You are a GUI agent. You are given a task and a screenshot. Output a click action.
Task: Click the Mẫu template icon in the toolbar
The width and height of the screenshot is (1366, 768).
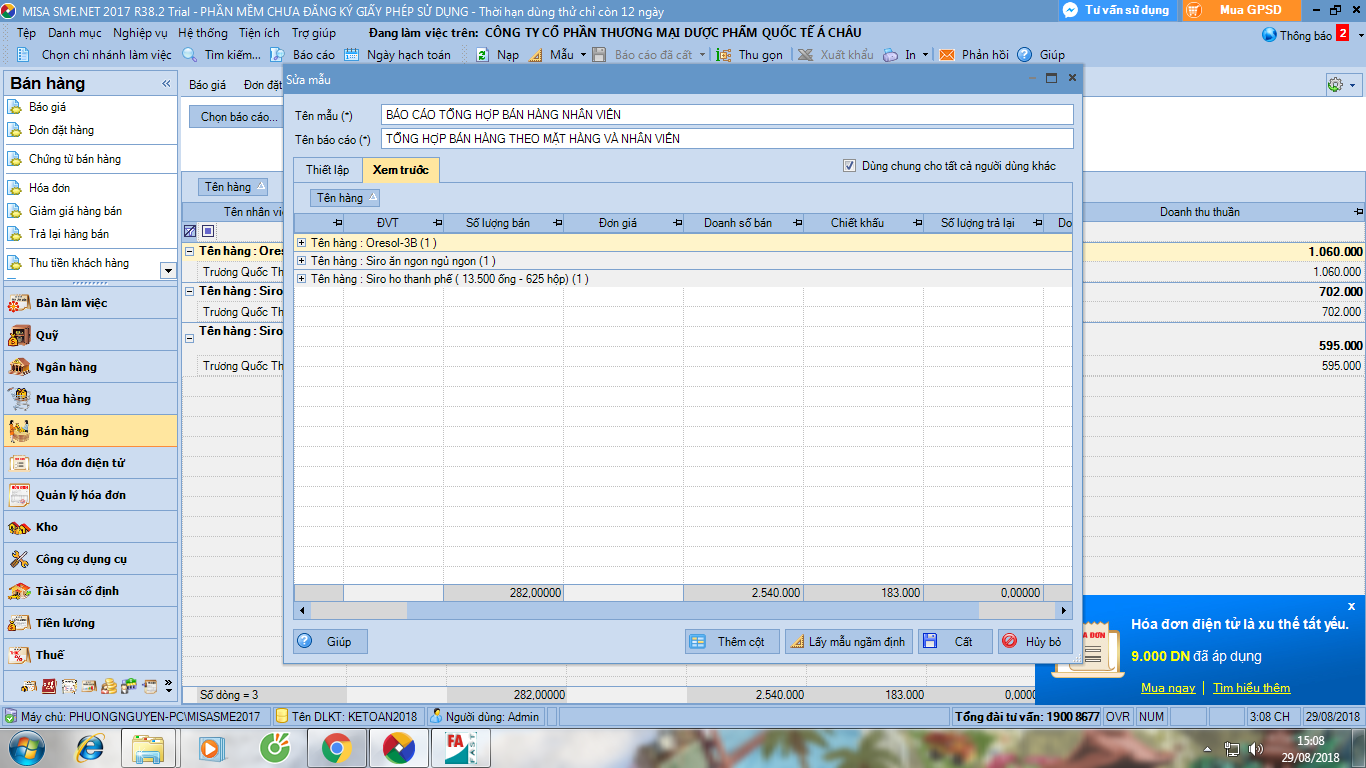click(535, 55)
